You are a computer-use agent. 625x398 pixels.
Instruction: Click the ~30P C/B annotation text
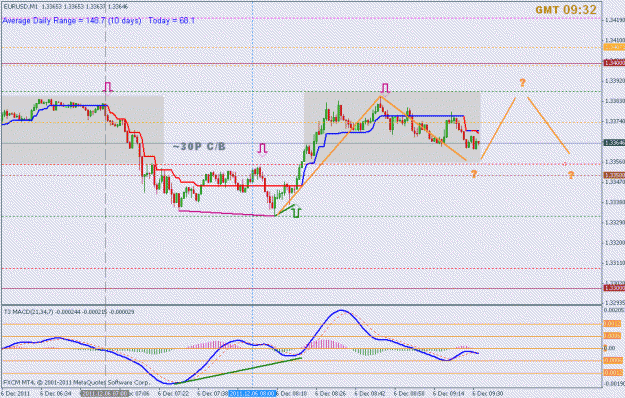(x=199, y=147)
